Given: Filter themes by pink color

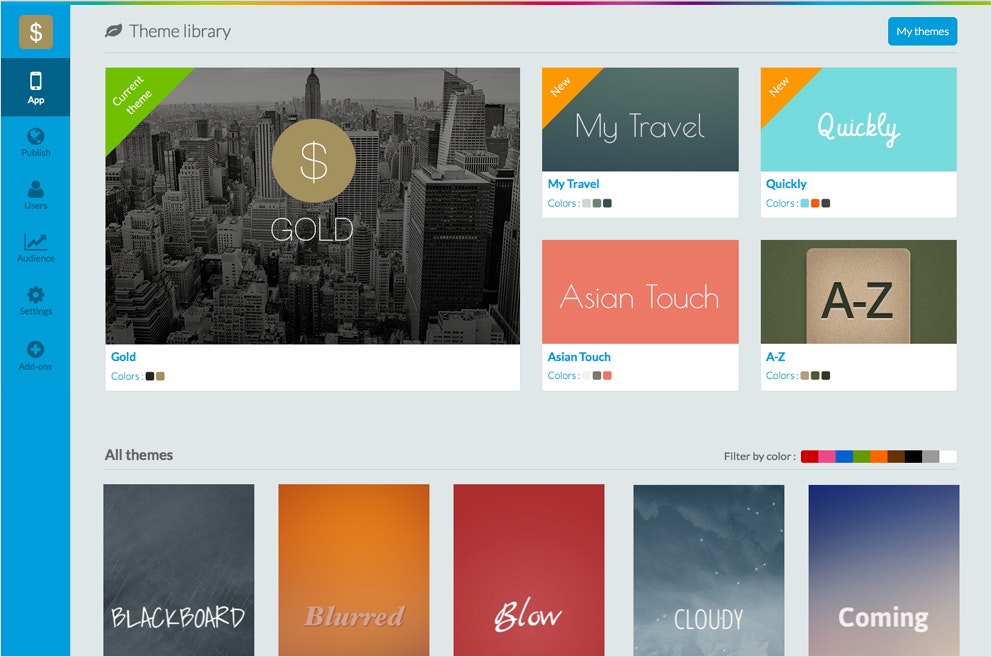Looking at the screenshot, I should pos(827,456).
